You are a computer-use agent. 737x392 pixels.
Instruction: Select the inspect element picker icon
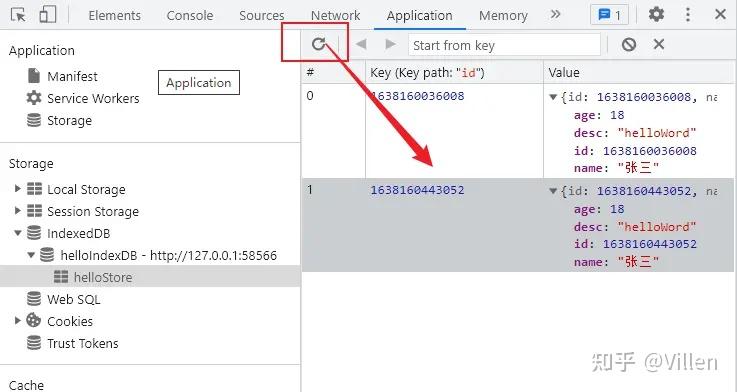tap(18, 15)
